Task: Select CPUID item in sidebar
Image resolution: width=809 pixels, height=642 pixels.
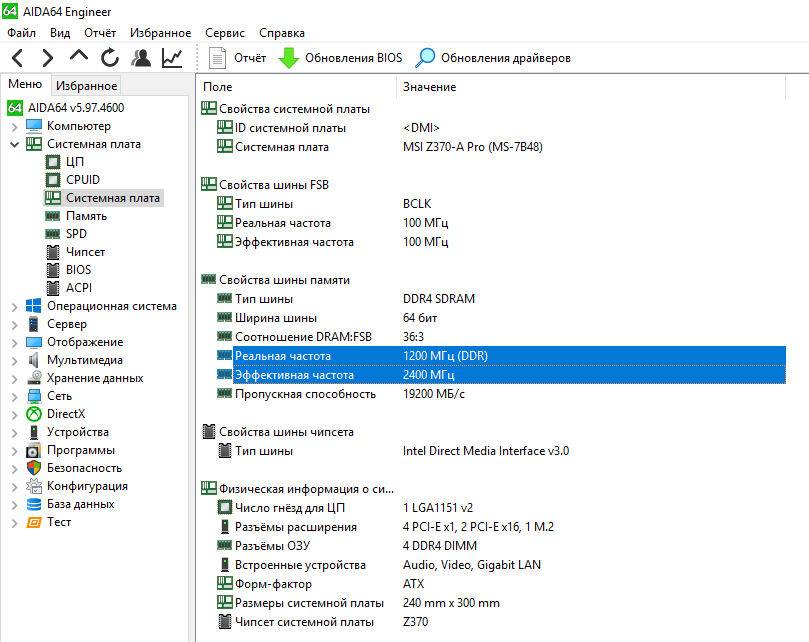Action: tap(82, 180)
